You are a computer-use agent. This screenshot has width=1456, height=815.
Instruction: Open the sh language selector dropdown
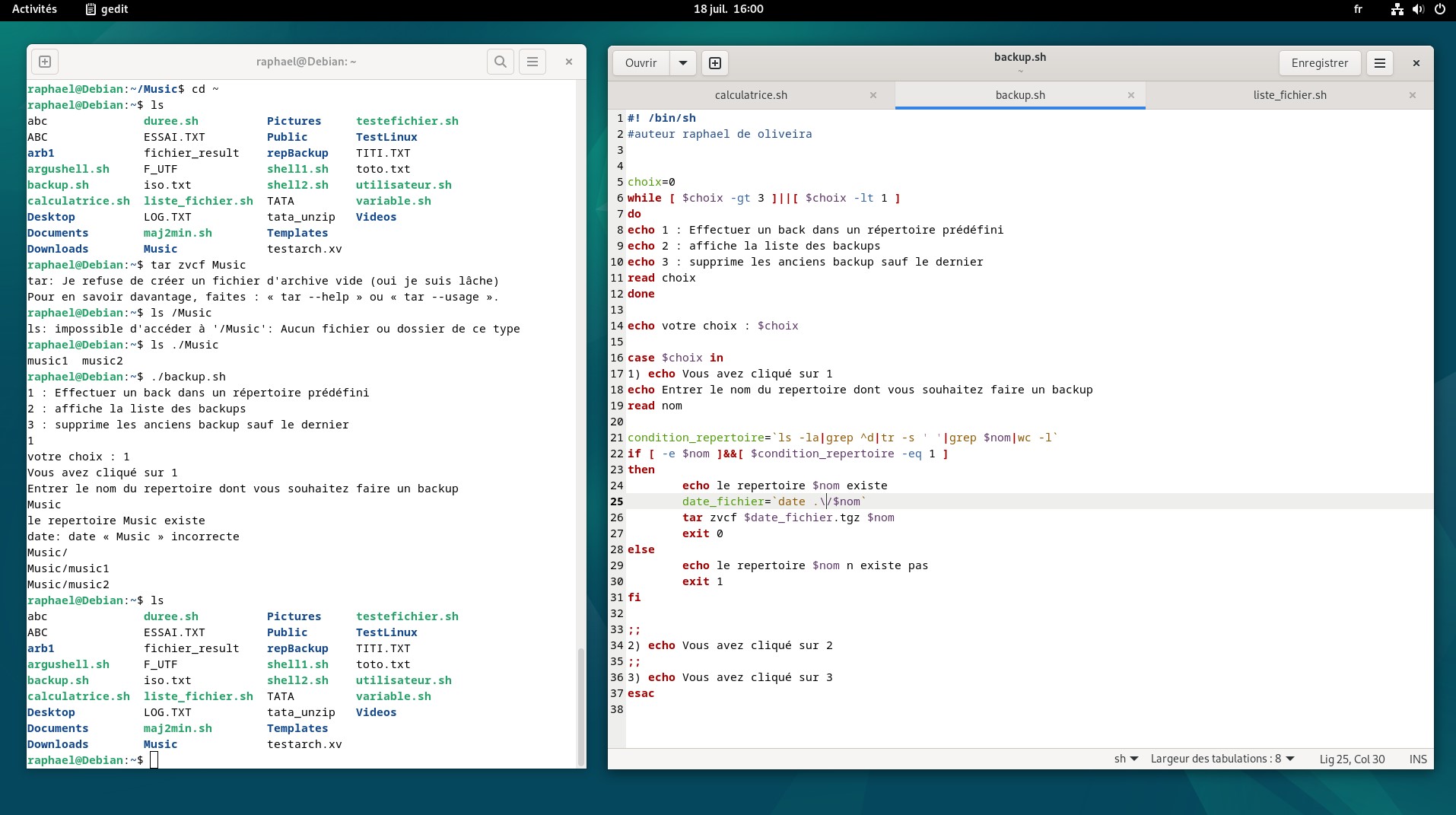(1126, 759)
